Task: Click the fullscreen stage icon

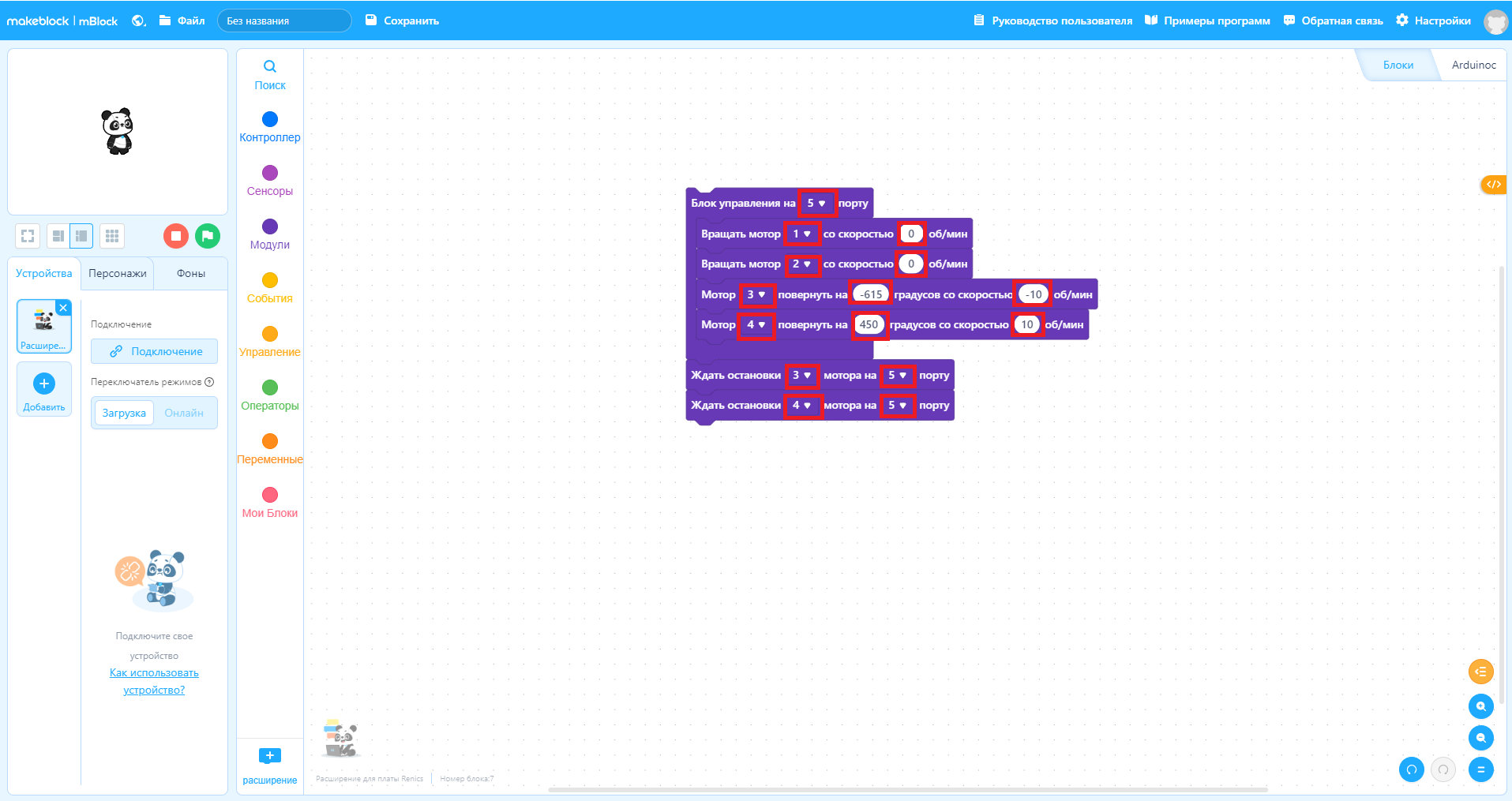Action: (28, 236)
